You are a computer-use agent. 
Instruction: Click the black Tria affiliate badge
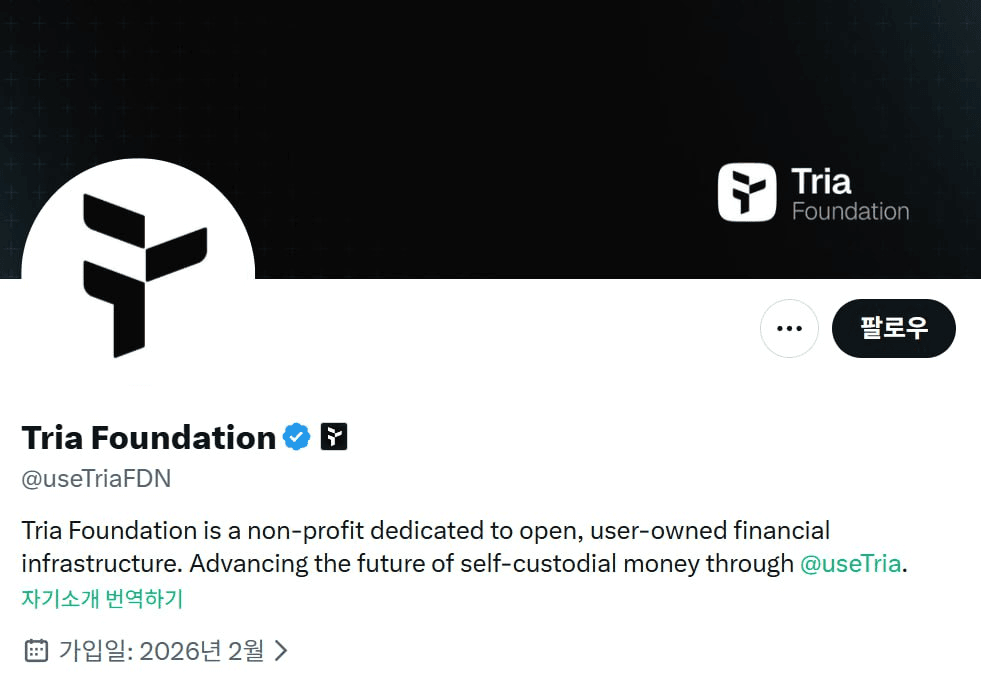point(334,437)
